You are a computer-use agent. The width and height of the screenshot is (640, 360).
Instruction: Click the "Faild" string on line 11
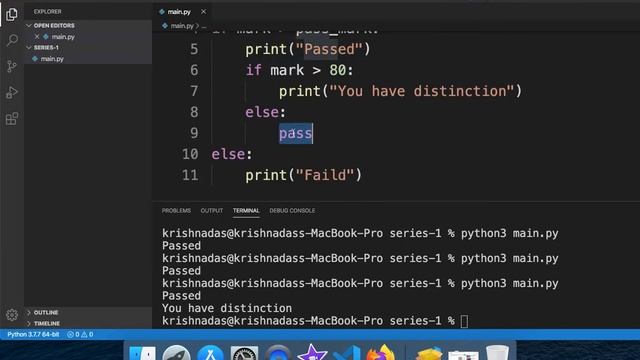click(x=325, y=175)
